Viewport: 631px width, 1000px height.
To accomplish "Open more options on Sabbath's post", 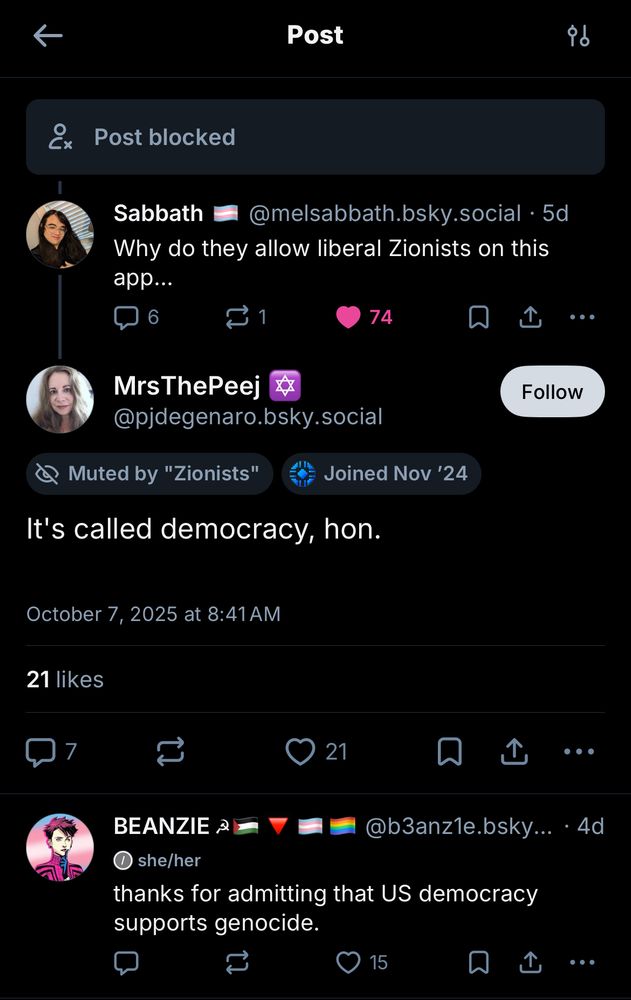I will pos(581,317).
